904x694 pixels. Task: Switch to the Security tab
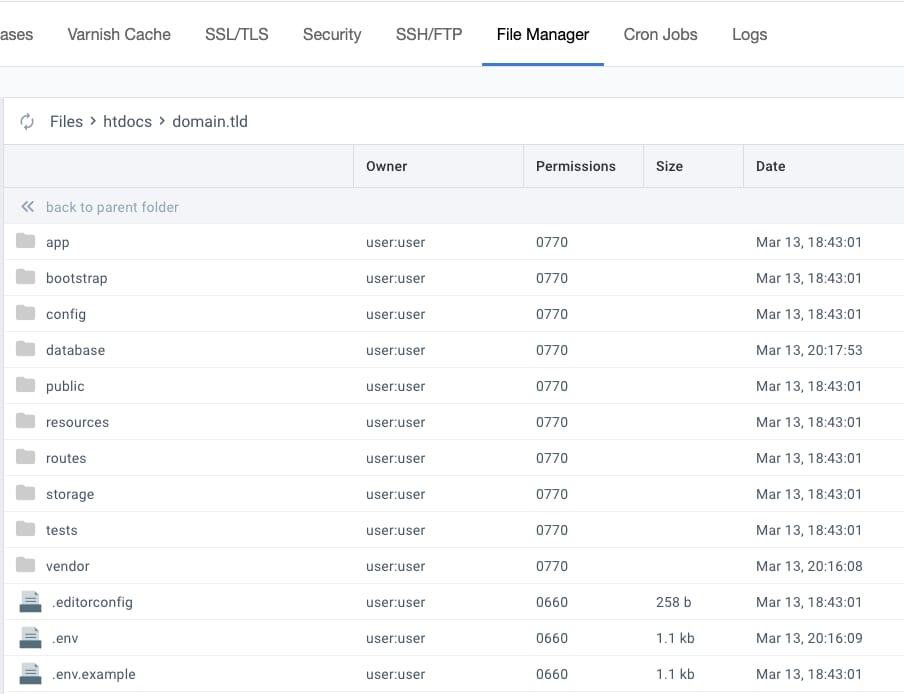(331, 34)
